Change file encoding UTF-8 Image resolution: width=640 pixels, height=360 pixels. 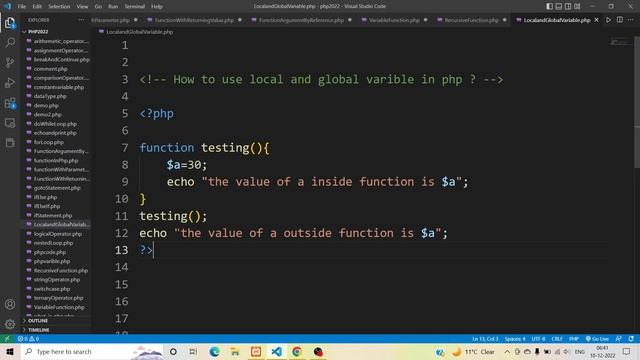click(538, 339)
